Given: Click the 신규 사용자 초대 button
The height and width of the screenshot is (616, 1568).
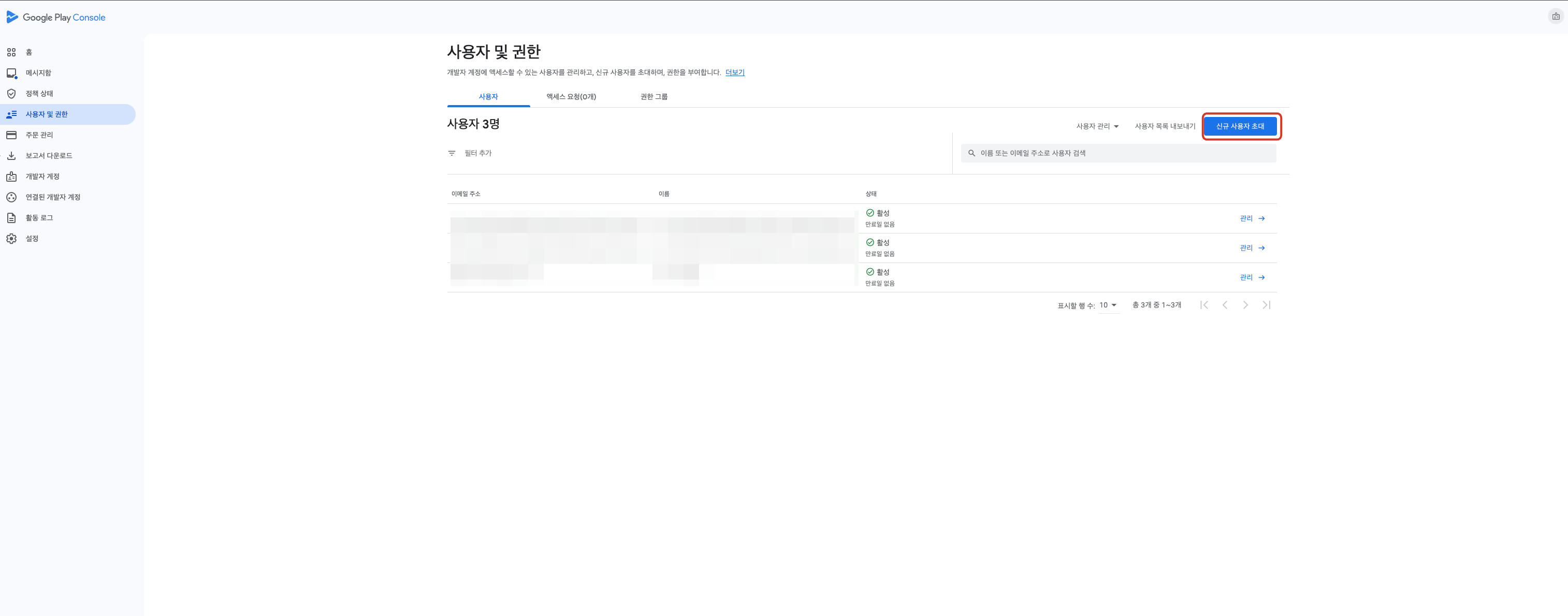Looking at the screenshot, I should (x=1240, y=127).
